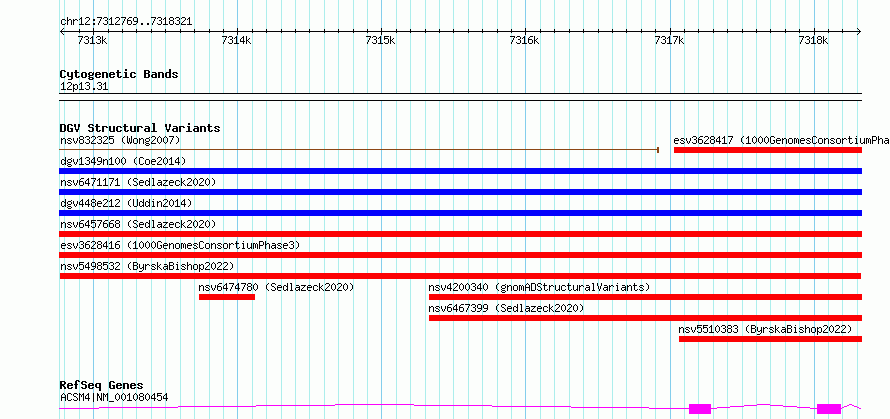Open the nsv6467399 (Sedlazeck2020) label
Viewport: 890px width, 419px height.
(506, 308)
